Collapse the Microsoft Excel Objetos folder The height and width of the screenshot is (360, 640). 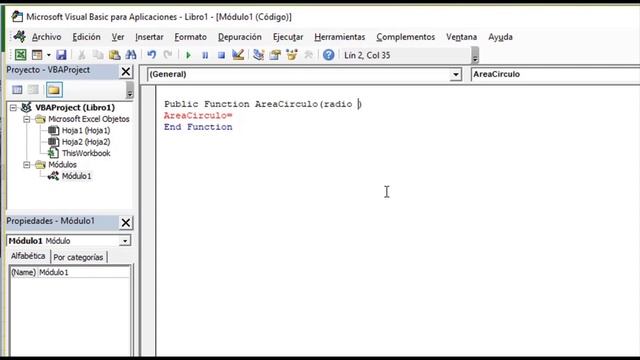pos(27,119)
